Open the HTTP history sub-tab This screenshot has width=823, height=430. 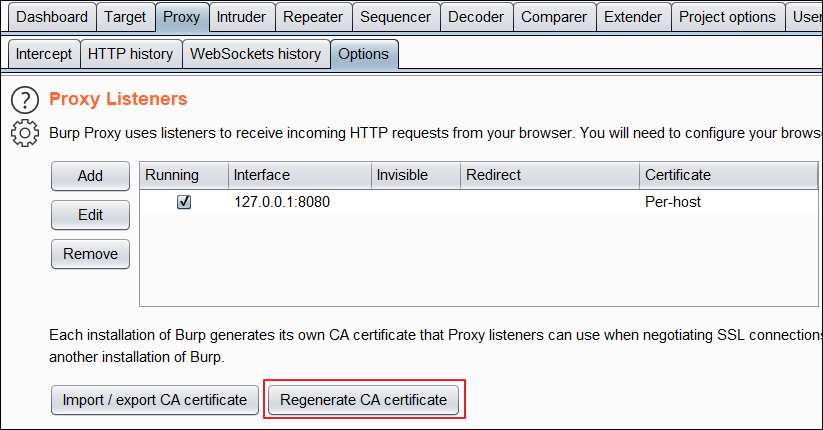[x=131, y=54]
